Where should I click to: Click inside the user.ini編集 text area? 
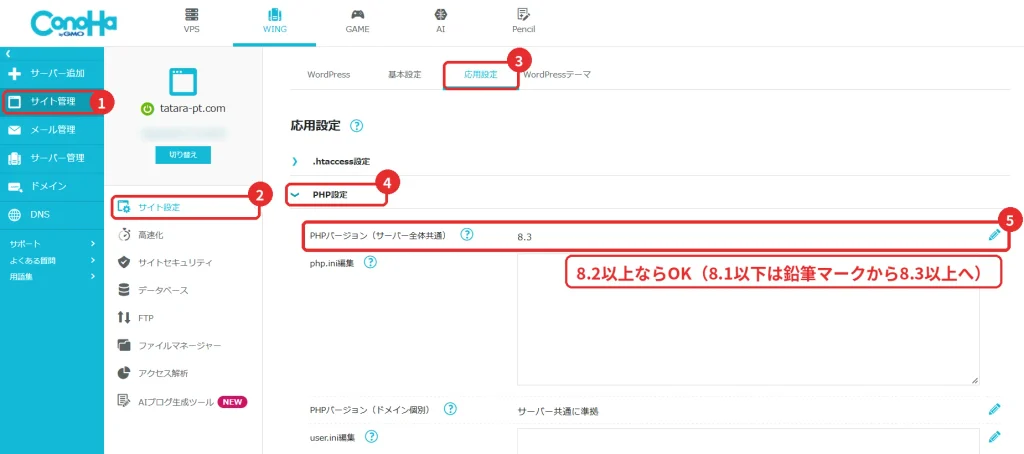click(x=748, y=442)
